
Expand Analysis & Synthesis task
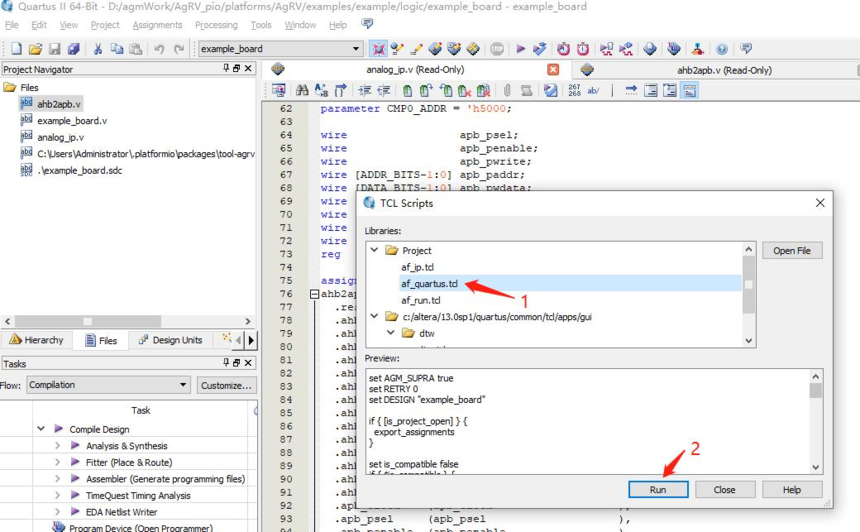(58, 446)
